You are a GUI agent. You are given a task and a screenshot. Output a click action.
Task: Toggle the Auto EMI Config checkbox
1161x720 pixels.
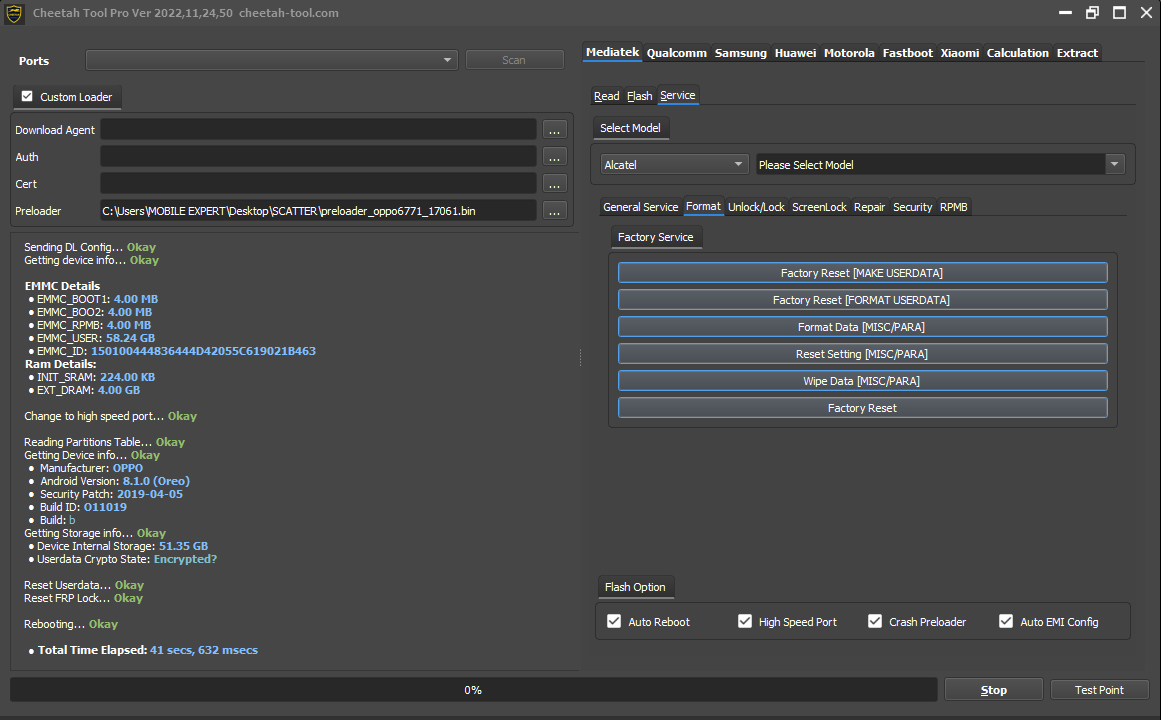1006,621
